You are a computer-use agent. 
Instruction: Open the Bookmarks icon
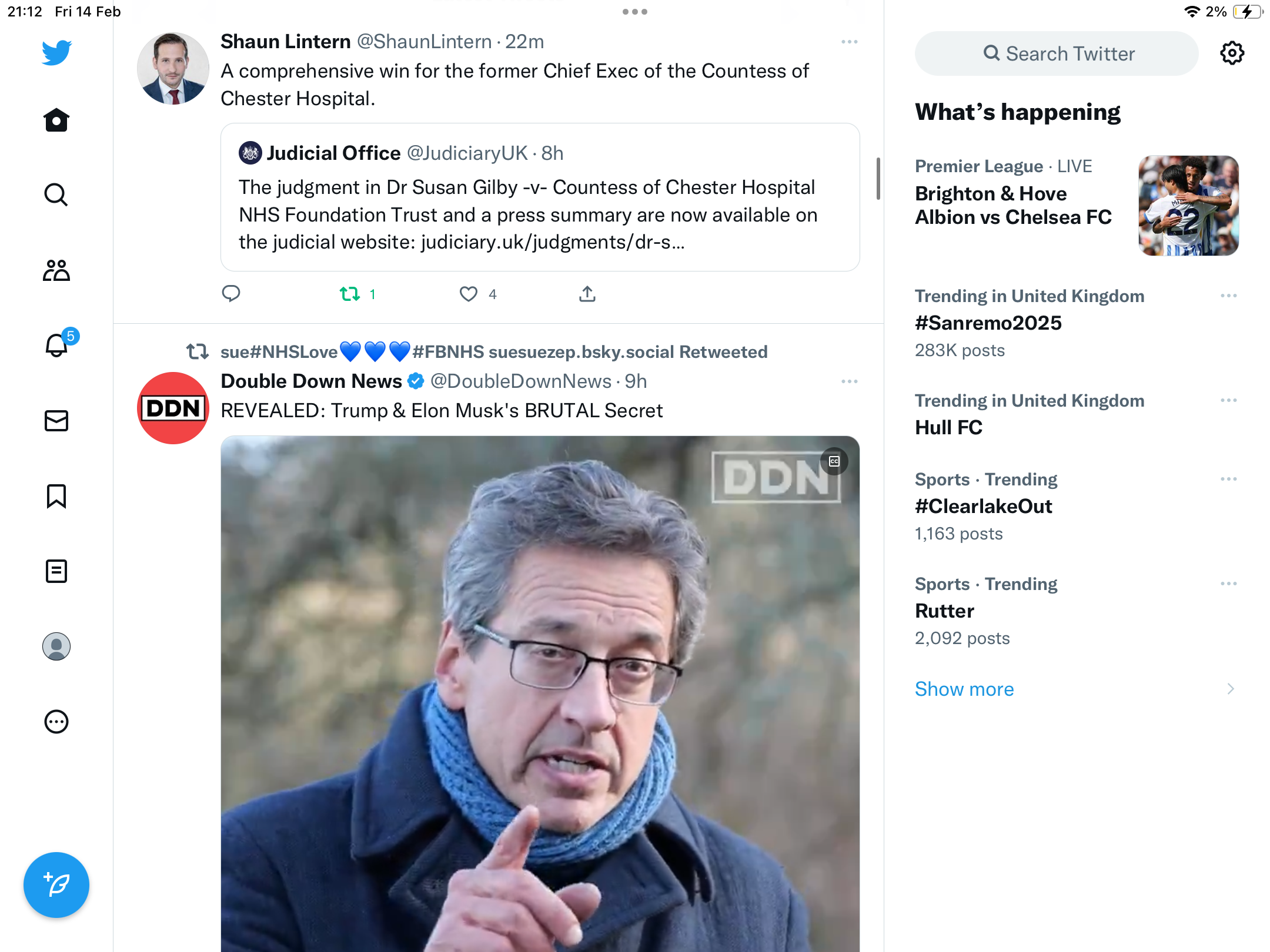56,496
